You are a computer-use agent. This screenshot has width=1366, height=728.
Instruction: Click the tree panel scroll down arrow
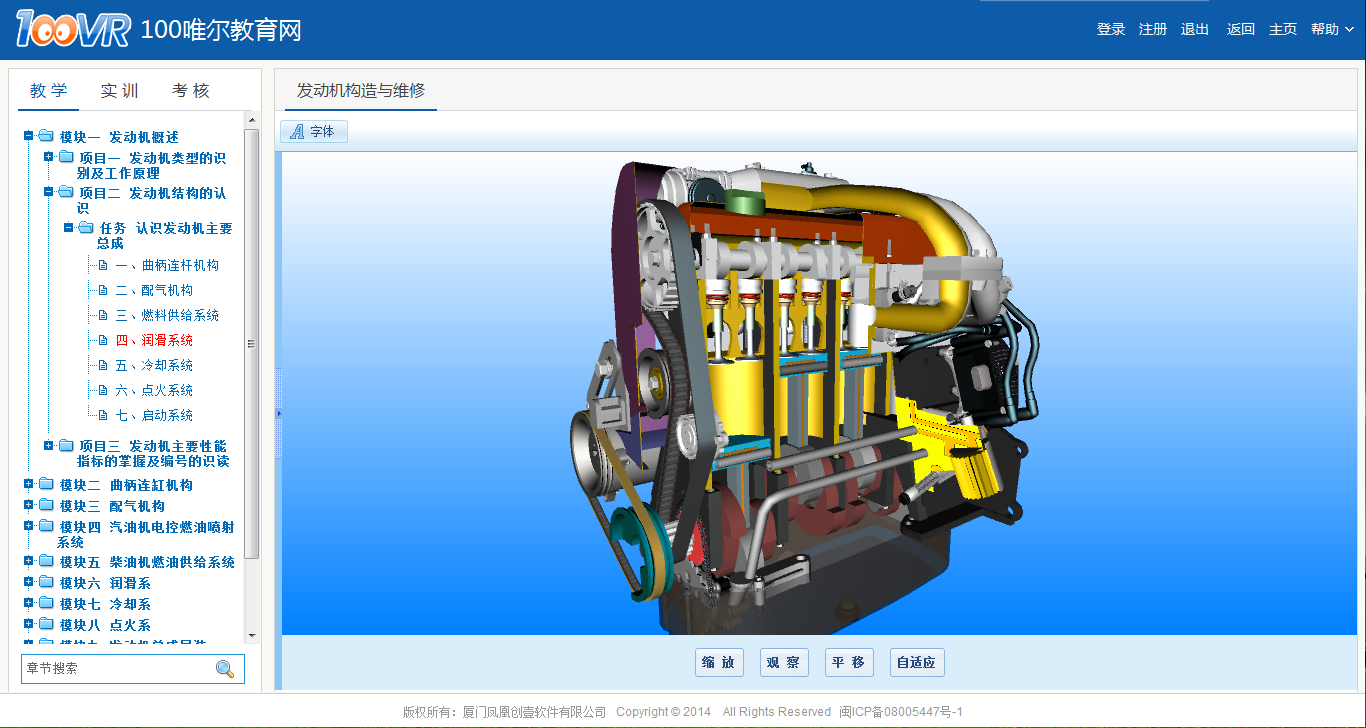pyautogui.click(x=252, y=635)
